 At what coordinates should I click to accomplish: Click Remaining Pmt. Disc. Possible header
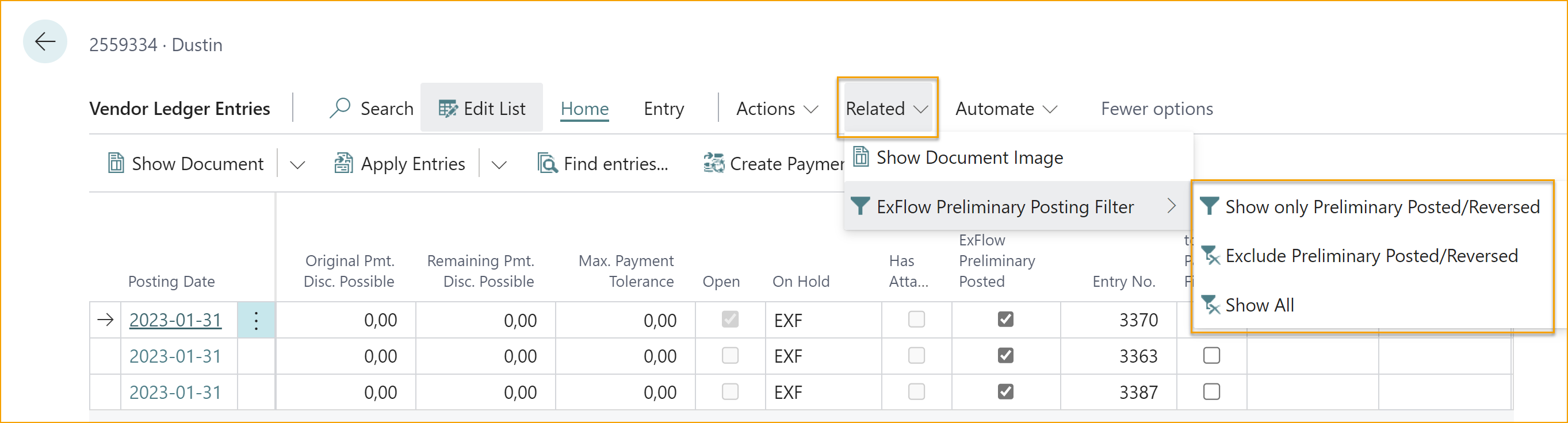click(x=480, y=271)
